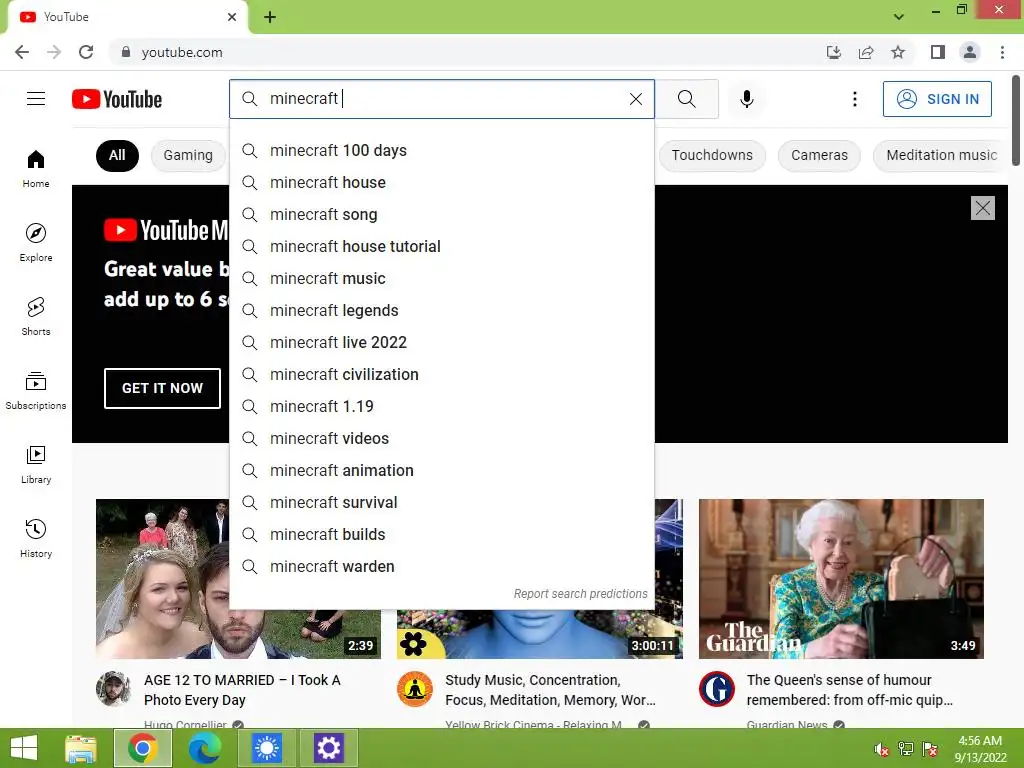Pick suggestion "minecraft survival"
Screen dimensions: 1024x768
click(x=441, y=502)
